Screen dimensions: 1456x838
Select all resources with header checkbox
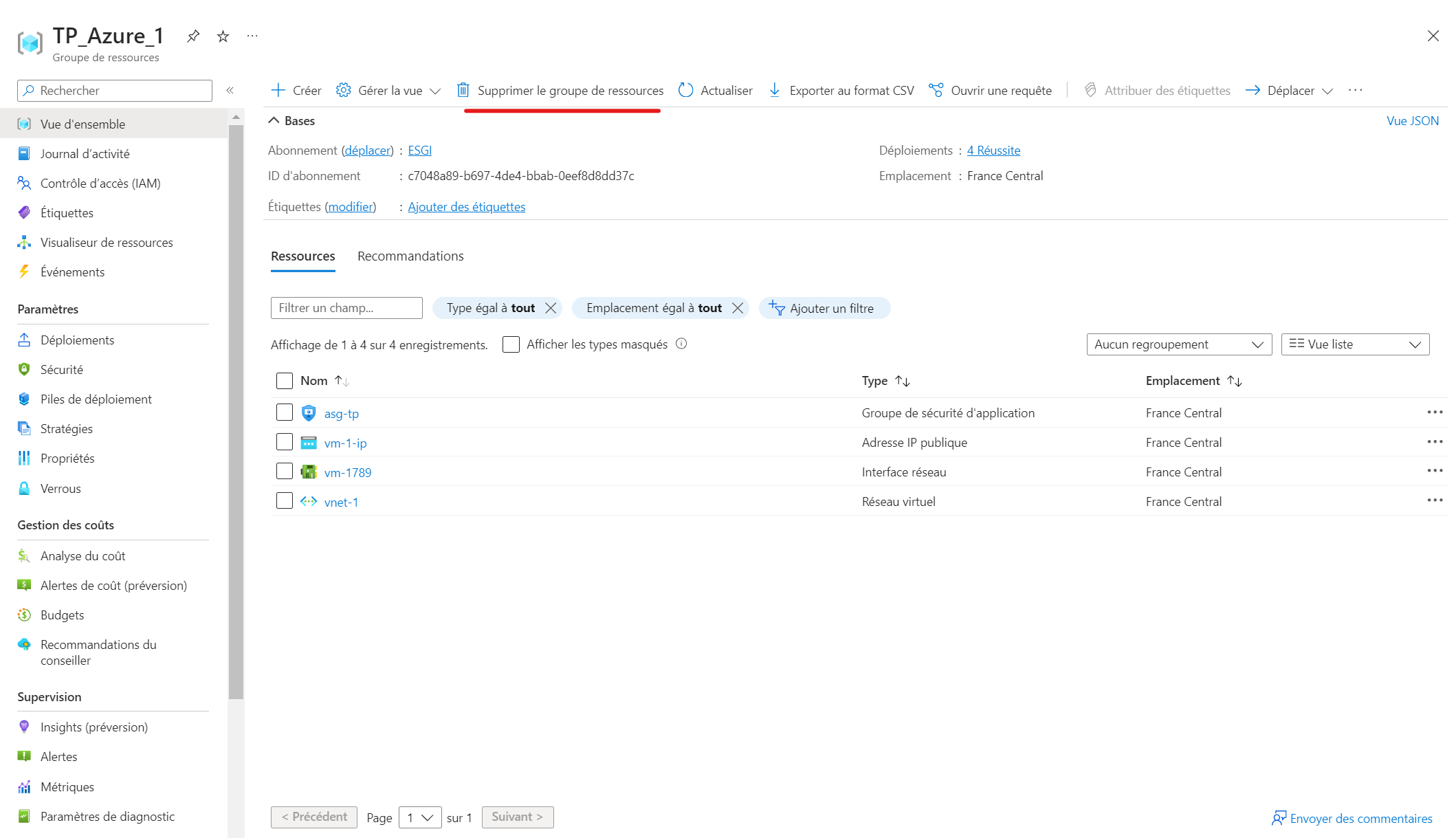(x=285, y=381)
